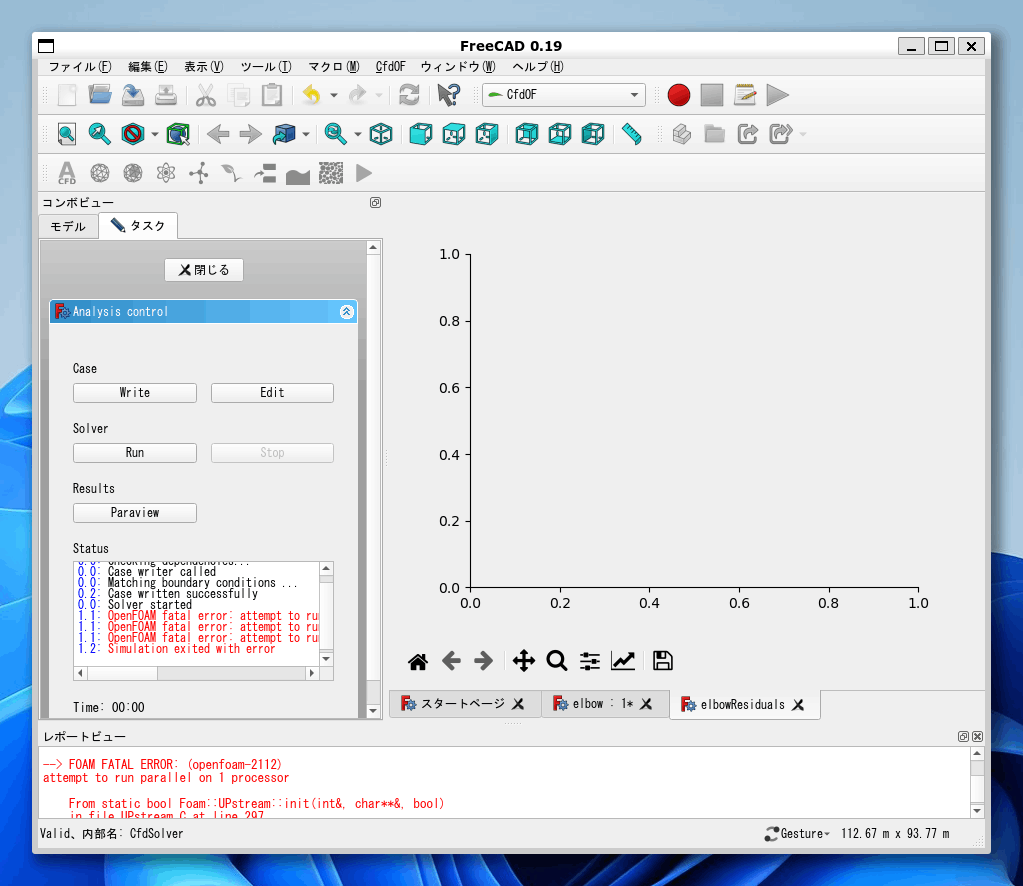Switch to the モデル tab
Screen dimensions: 1023x886
(x=69, y=226)
